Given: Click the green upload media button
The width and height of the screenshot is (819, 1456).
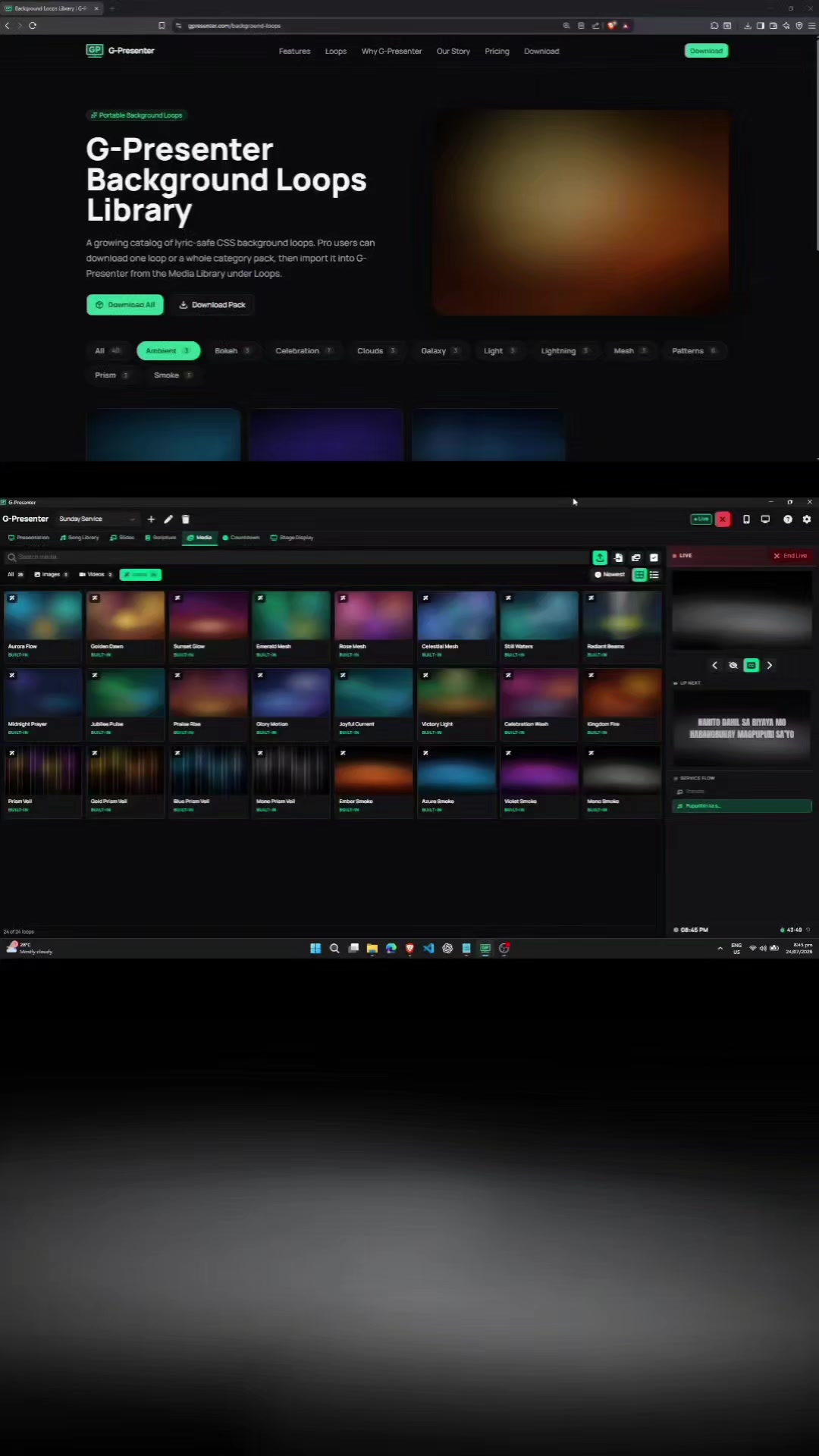Looking at the screenshot, I should tap(600, 557).
